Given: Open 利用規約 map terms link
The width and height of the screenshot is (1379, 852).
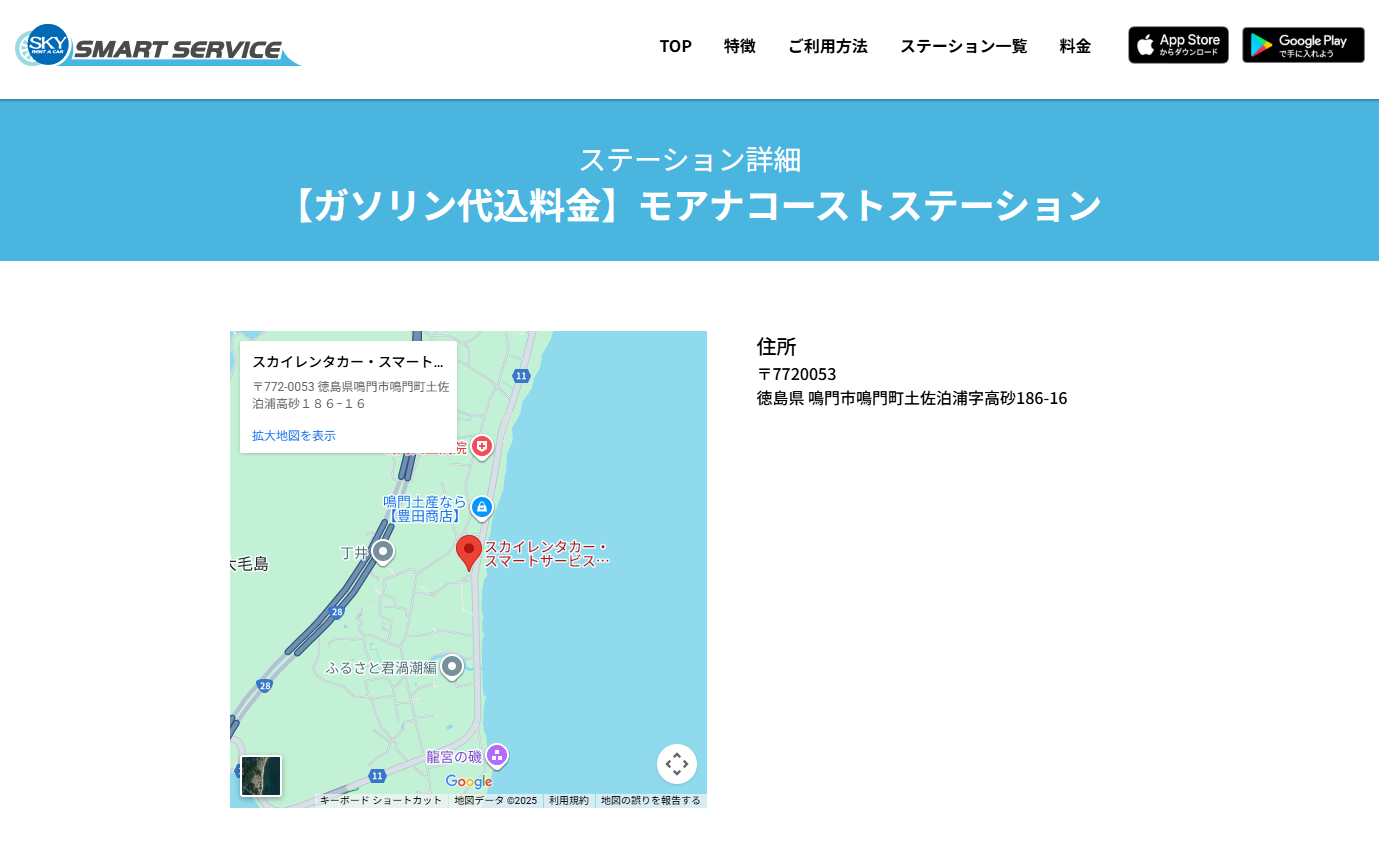Looking at the screenshot, I should [569, 801].
